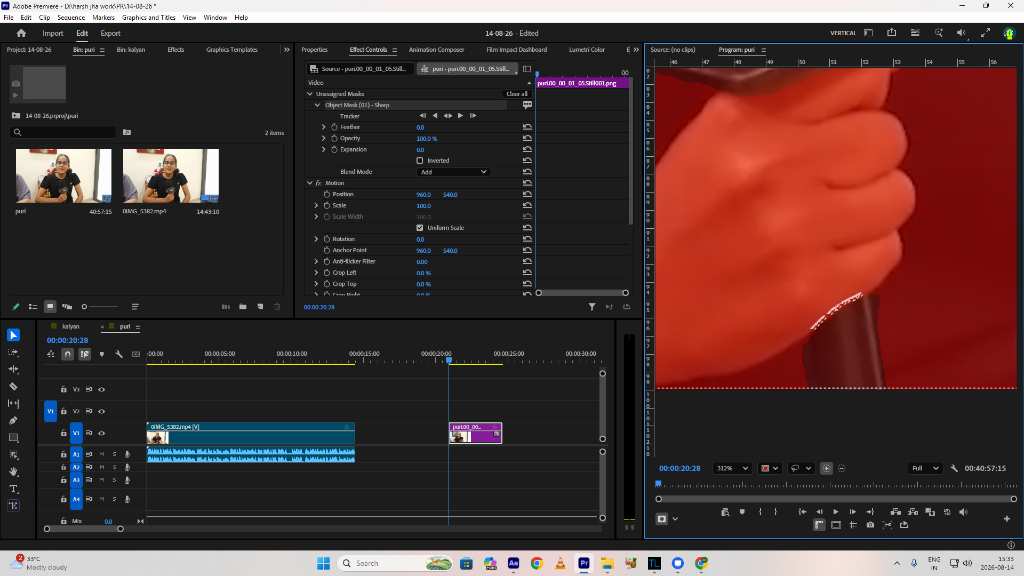This screenshot has width=1024, height=576.
Task: Click the Export workspace button
Action: [x=110, y=33]
